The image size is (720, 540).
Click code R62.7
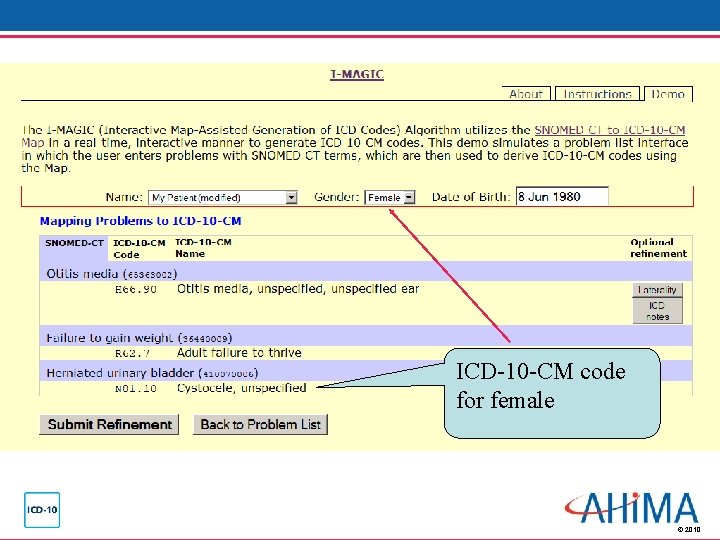point(132,354)
